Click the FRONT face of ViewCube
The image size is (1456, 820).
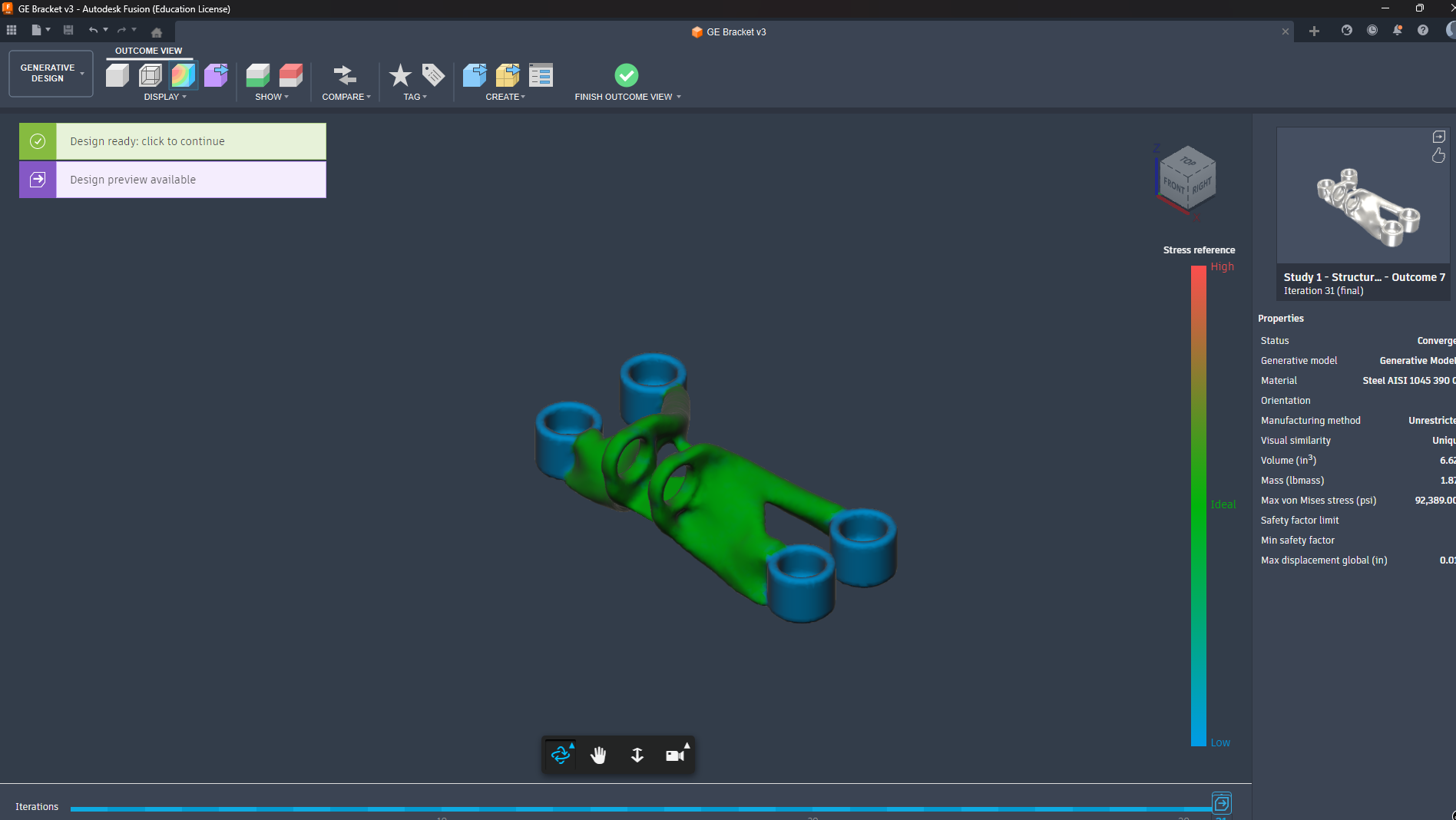[x=1173, y=187]
